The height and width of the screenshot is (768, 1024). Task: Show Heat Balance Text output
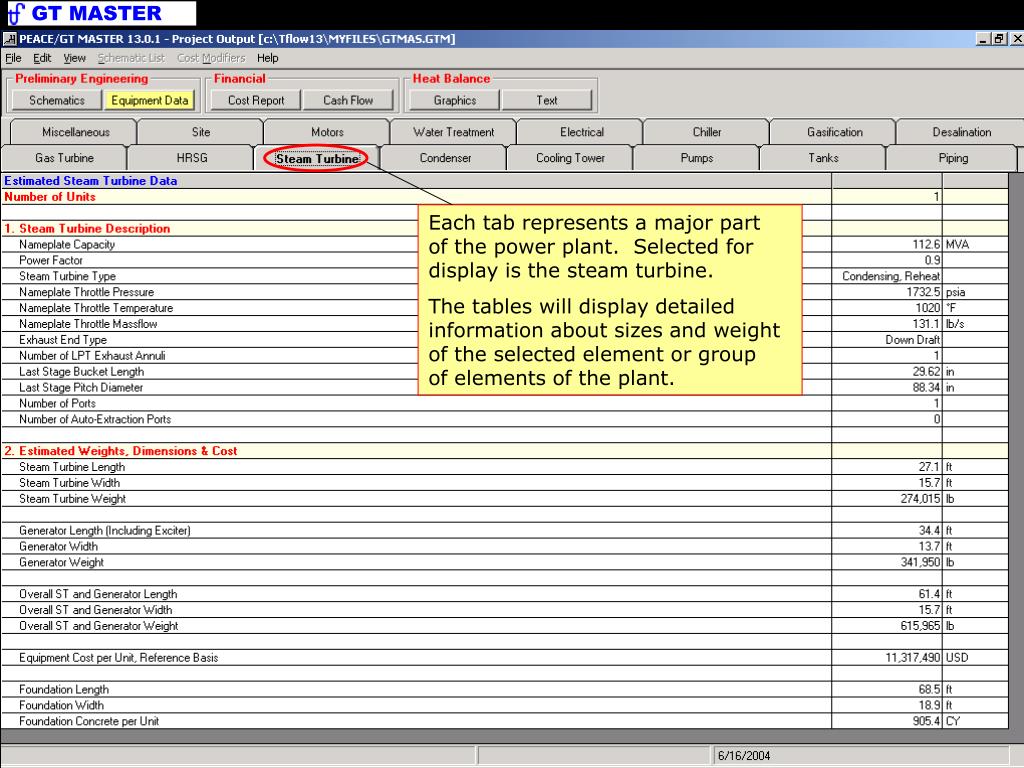(x=547, y=100)
